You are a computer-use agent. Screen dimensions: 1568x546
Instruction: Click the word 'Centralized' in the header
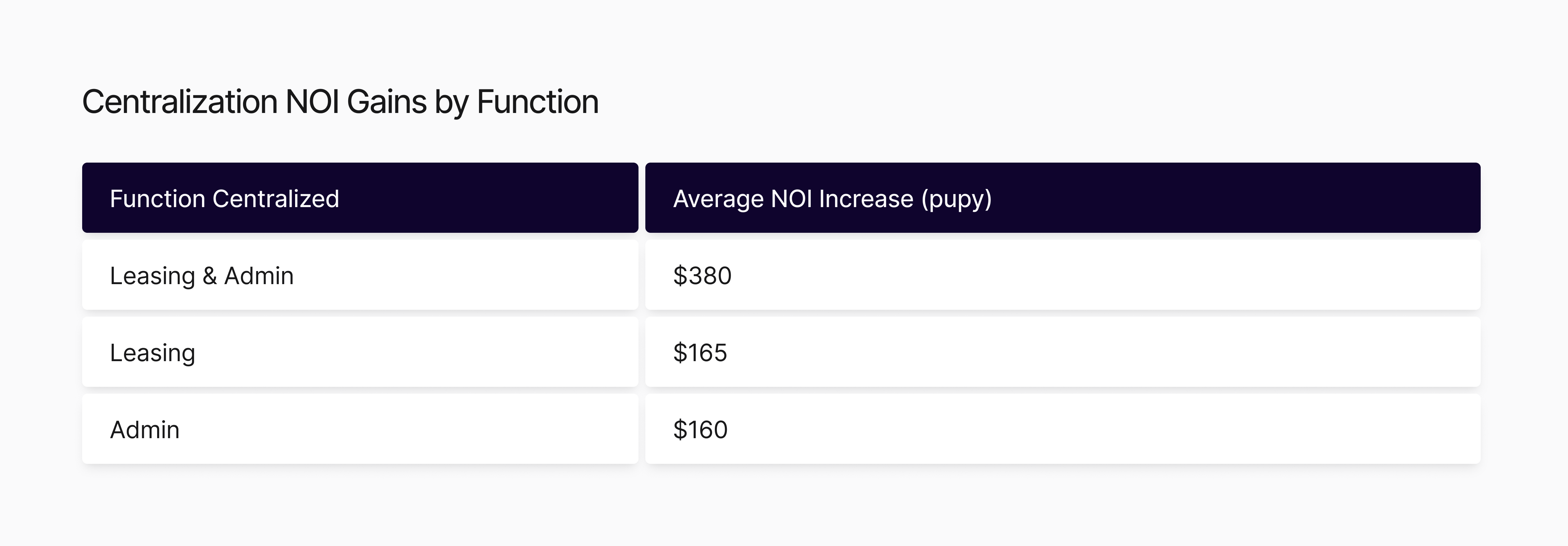[x=276, y=199]
